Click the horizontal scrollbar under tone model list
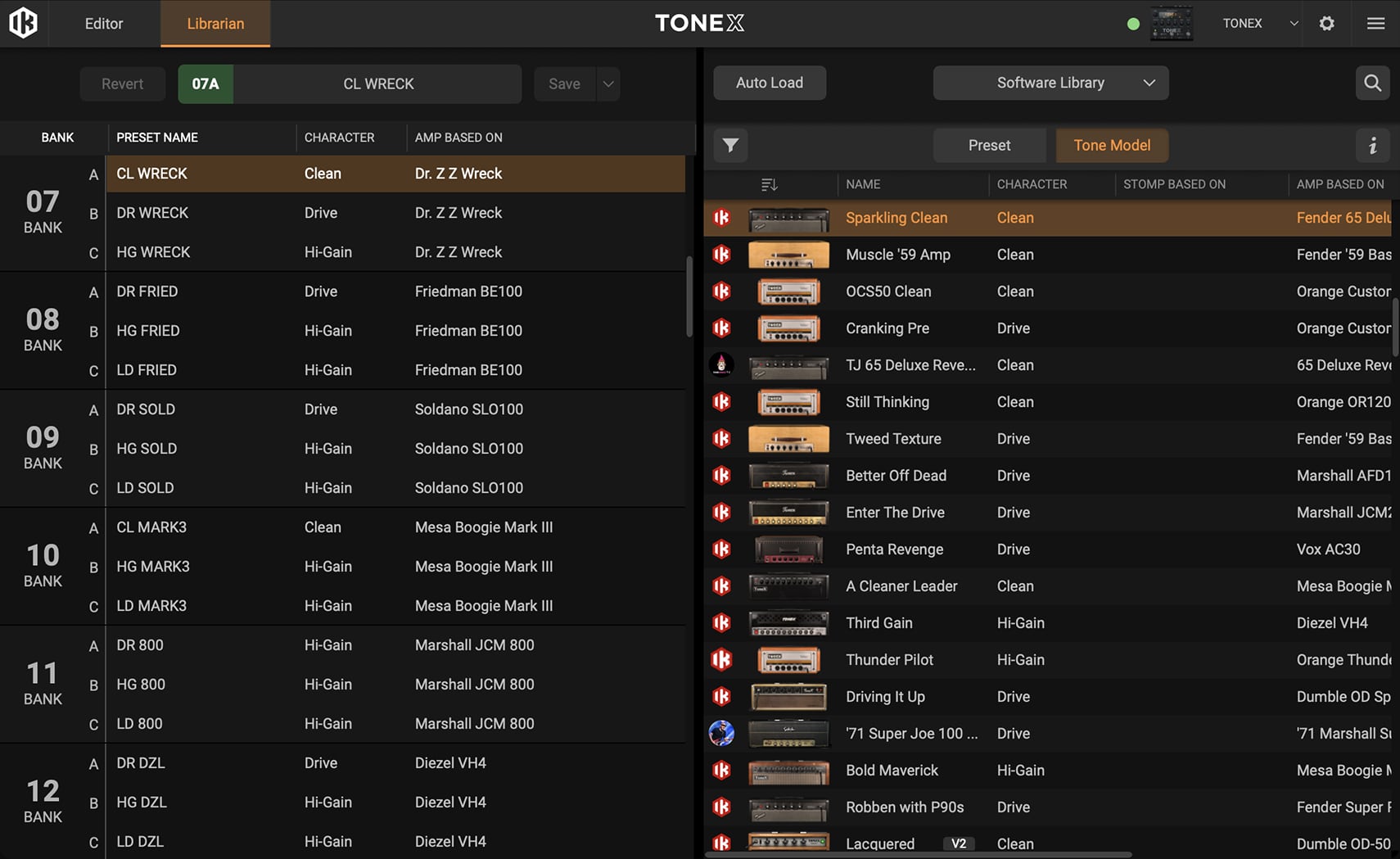 coord(917,854)
